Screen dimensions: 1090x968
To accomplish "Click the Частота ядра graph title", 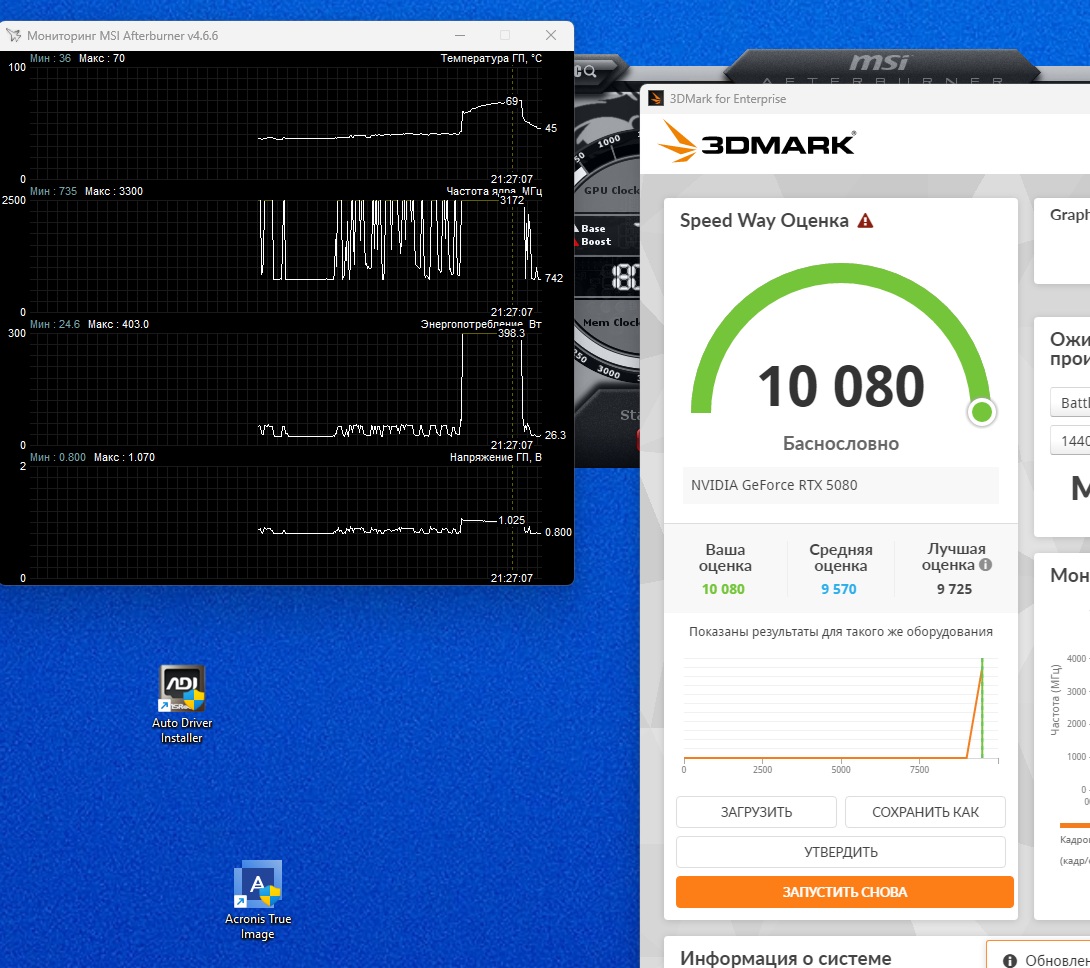I will [494, 191].
